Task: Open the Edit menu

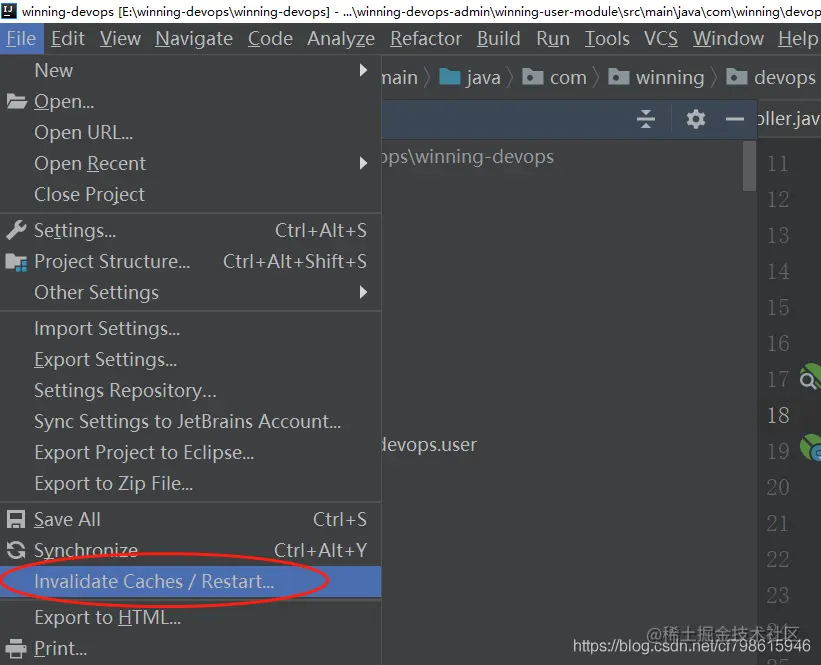Action: click(68, 39)
